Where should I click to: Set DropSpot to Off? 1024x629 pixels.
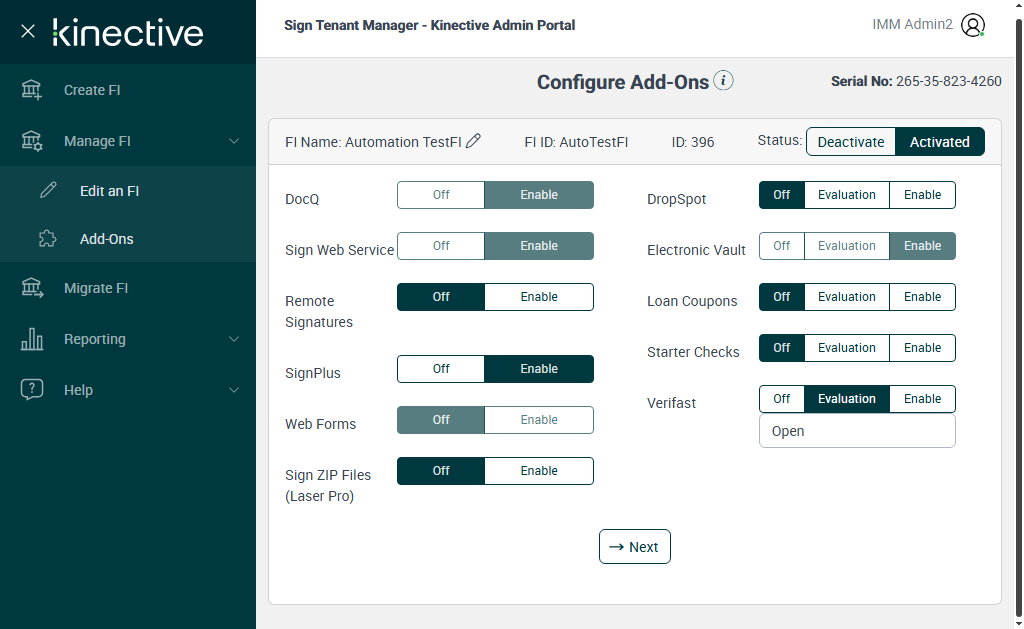[x=782, y=195]
